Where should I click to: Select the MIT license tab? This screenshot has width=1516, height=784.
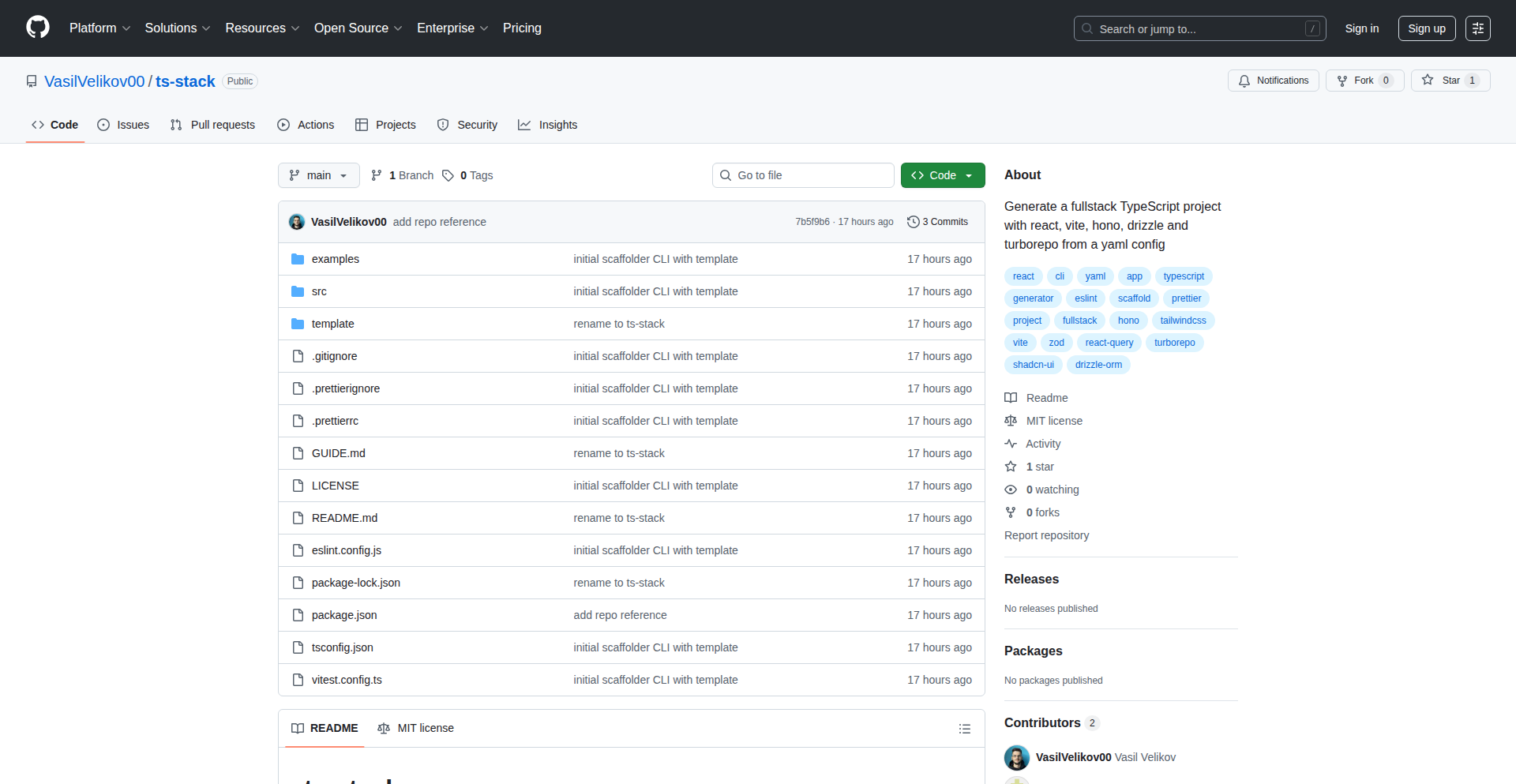pos(416,728)
